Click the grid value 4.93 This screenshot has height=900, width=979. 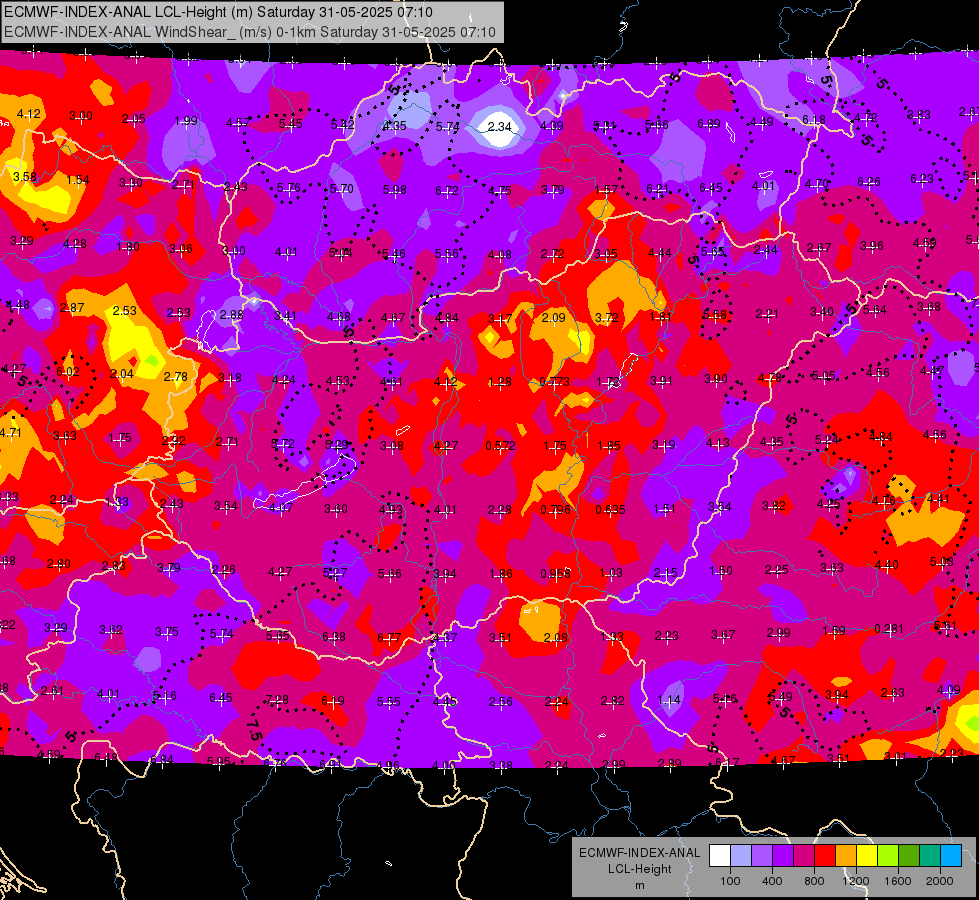tap(391, 509)
